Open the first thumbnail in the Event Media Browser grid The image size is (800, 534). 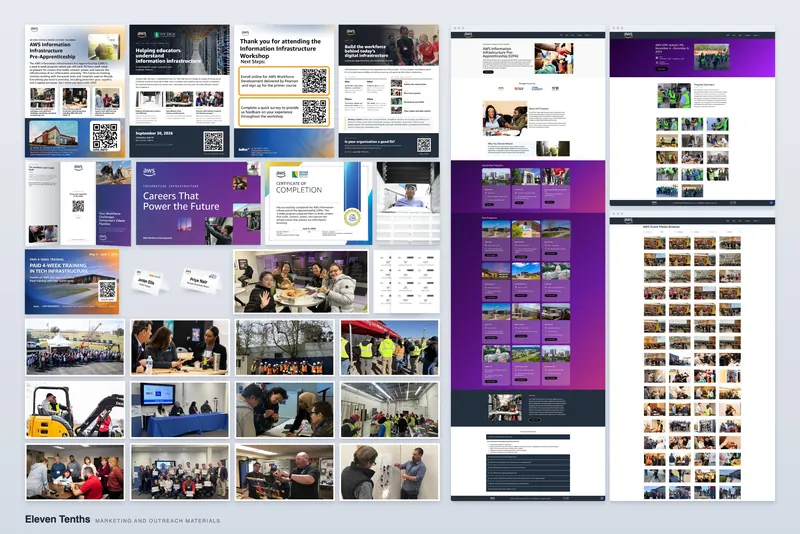coord(654,243)
